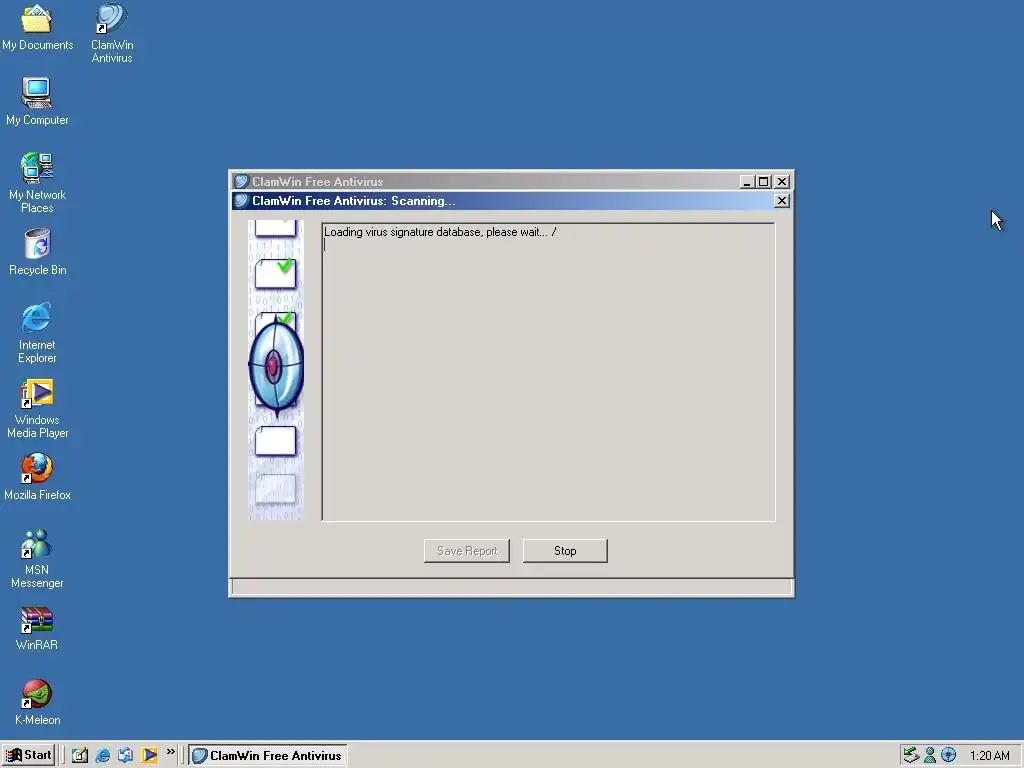Select Windows Media Player desktop shortcut
This screenshot has width=1024, height=768.
pos(37,409)
